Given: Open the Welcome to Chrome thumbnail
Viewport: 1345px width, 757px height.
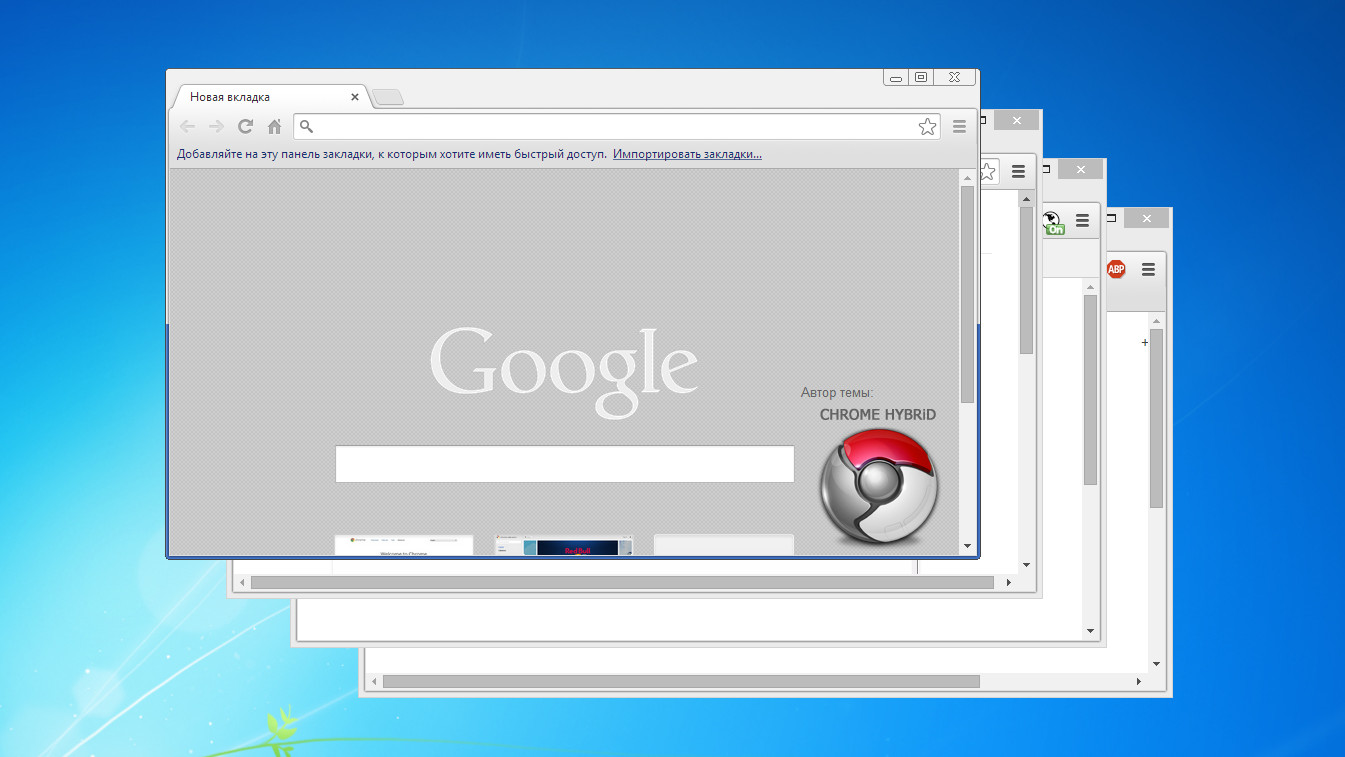Looking at the screenshot, I should click(404, 545).
